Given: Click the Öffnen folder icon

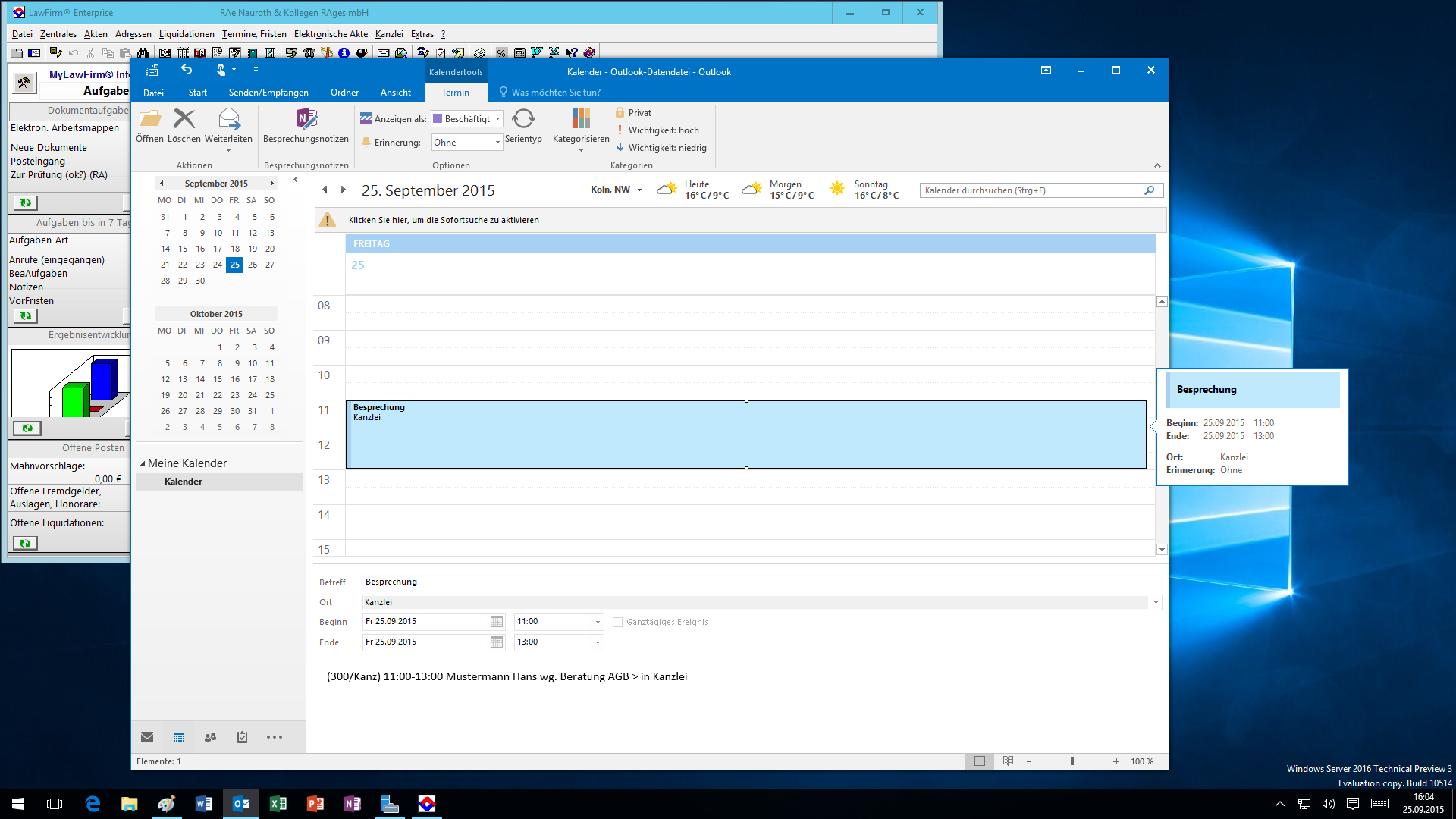Looking at the screenshot, I should point(149,119).
